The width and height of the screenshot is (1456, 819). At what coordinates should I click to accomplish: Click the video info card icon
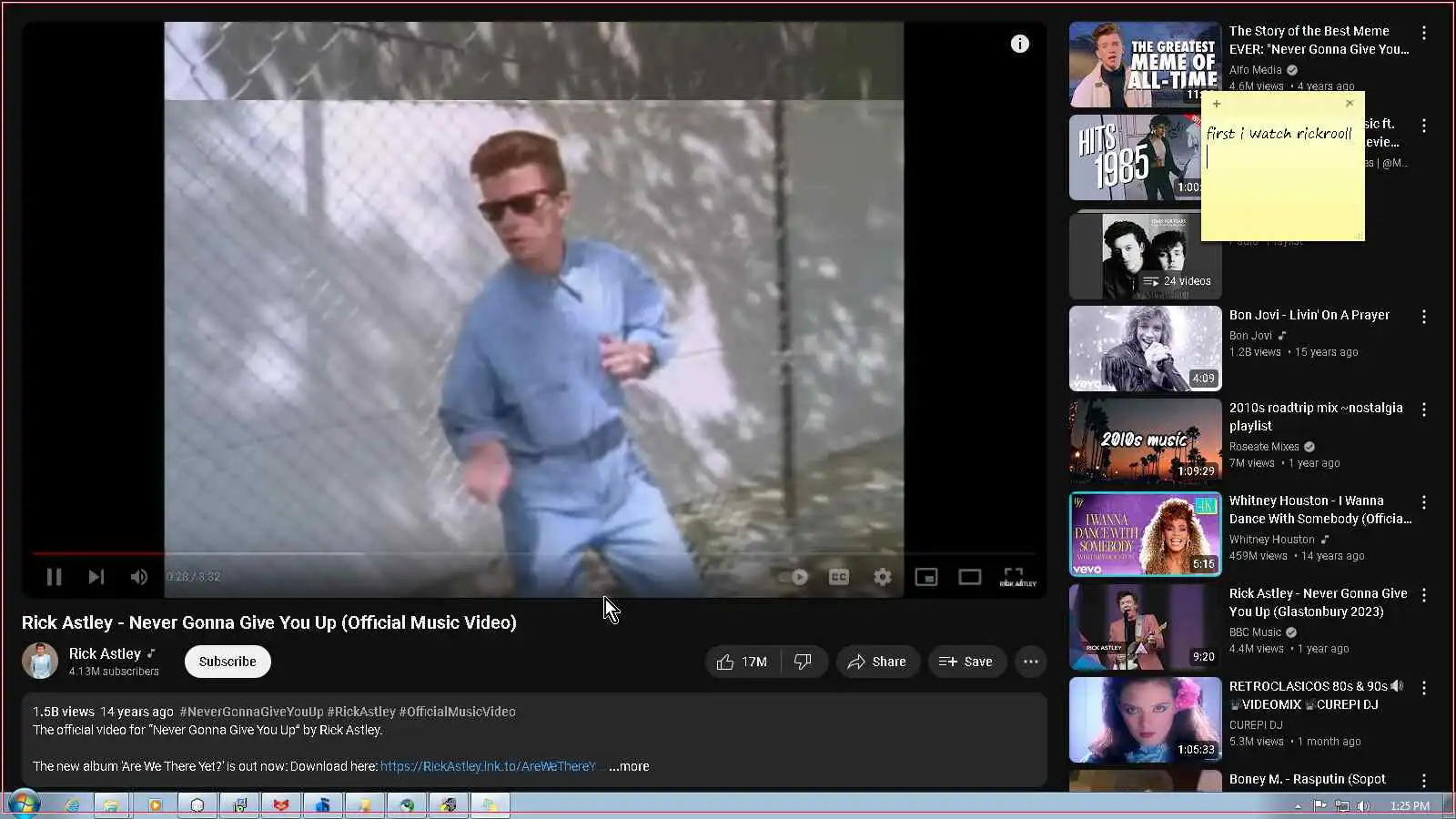coord(1020,44)
